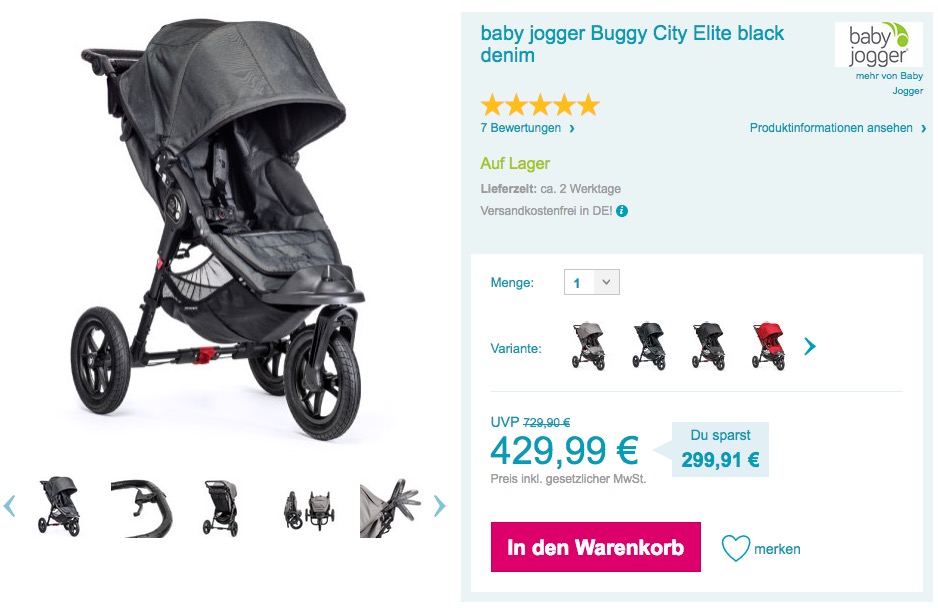Screen dimensions: 938x608
Task: Click the baby jogger brand logo
Action: 878,45
